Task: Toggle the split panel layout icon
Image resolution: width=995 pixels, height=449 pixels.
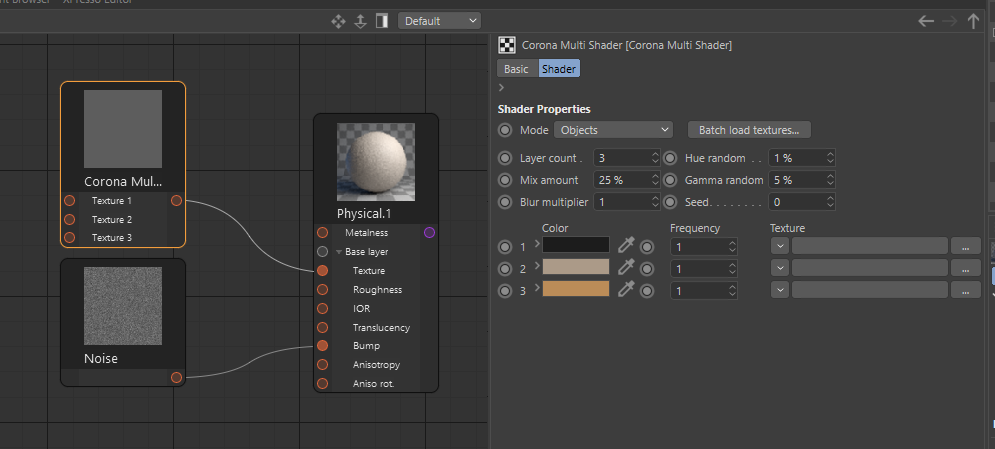Action: (x=381, y=21)
